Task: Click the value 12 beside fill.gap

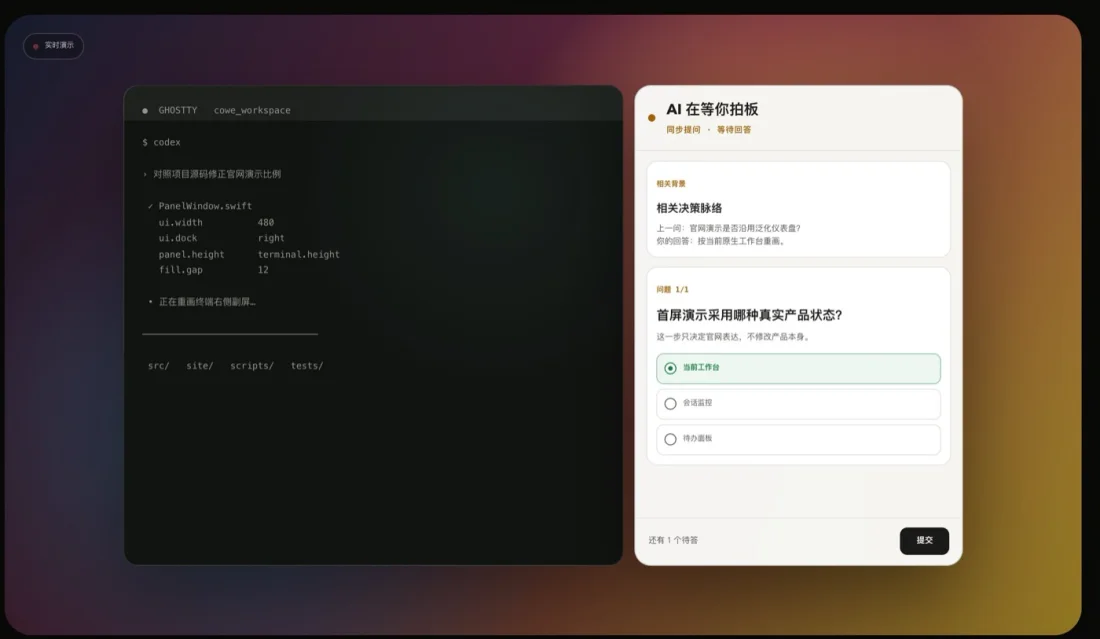Action: (x=263, y=270)
